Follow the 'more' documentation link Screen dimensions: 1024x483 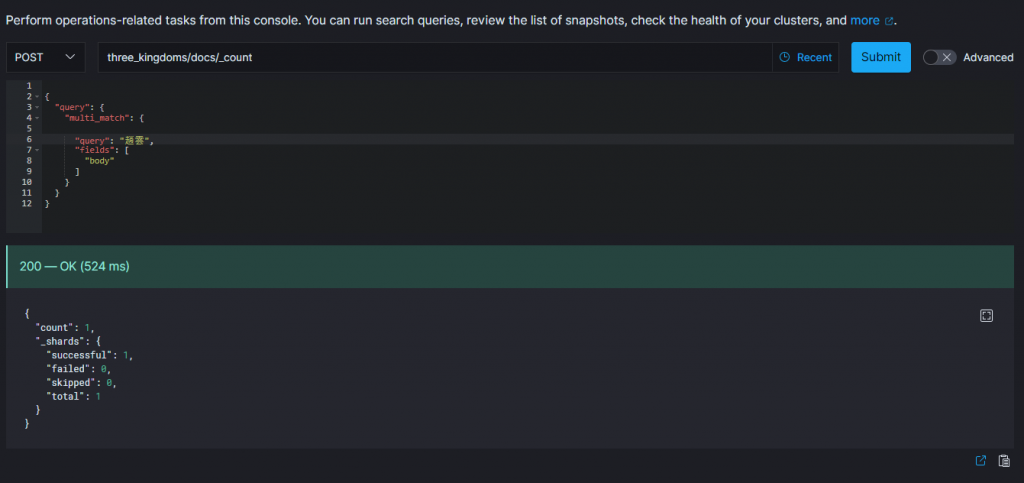pyautogui.click(x=864, y=20)
